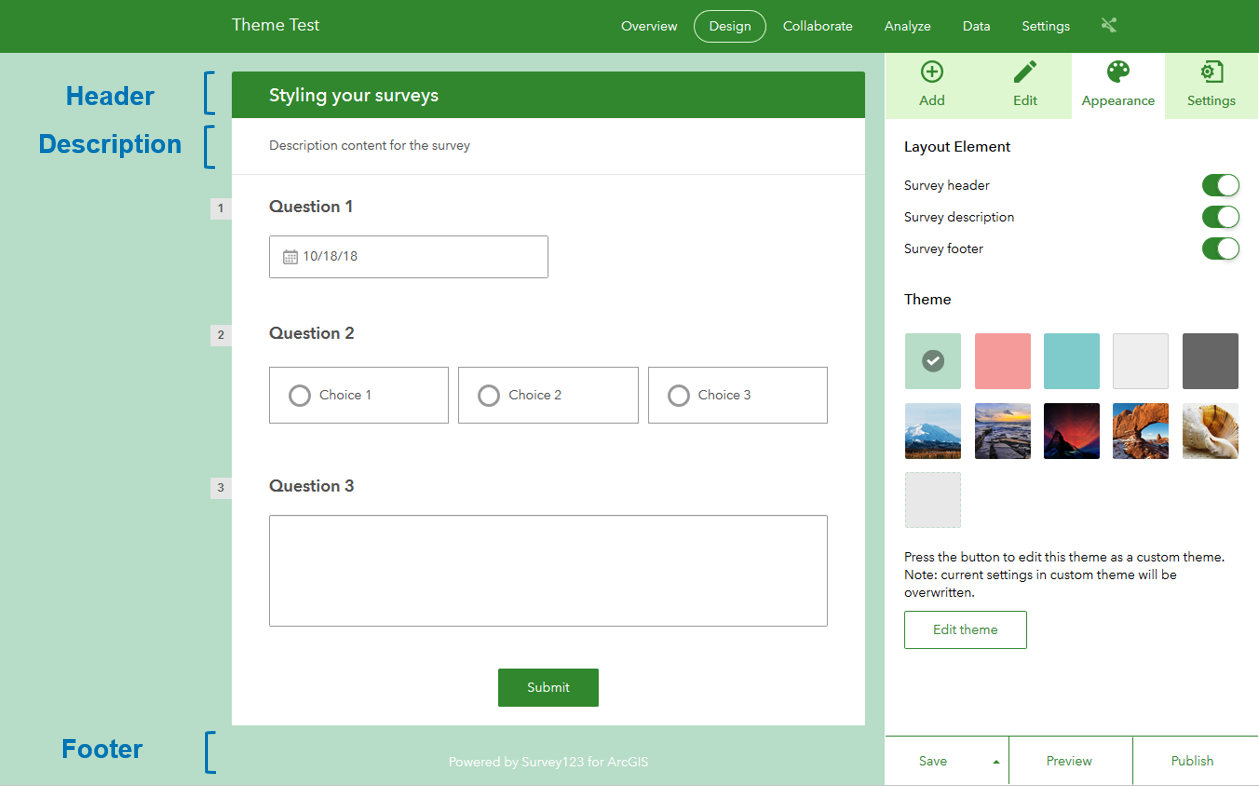
Task: Click the share icon in top navigation
Action: click(x=1108, y=25)
